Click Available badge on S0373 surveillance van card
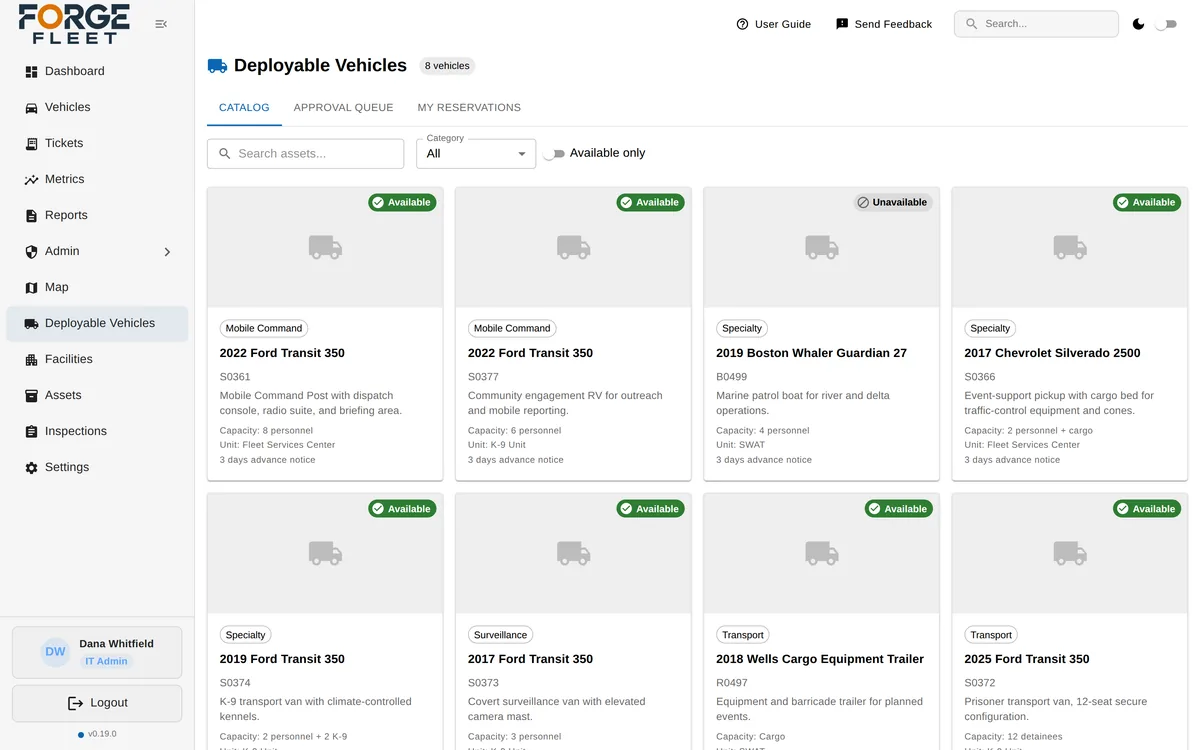This screenshot has height=750, width=1200. pyautogui.click(x=651, y=509)
